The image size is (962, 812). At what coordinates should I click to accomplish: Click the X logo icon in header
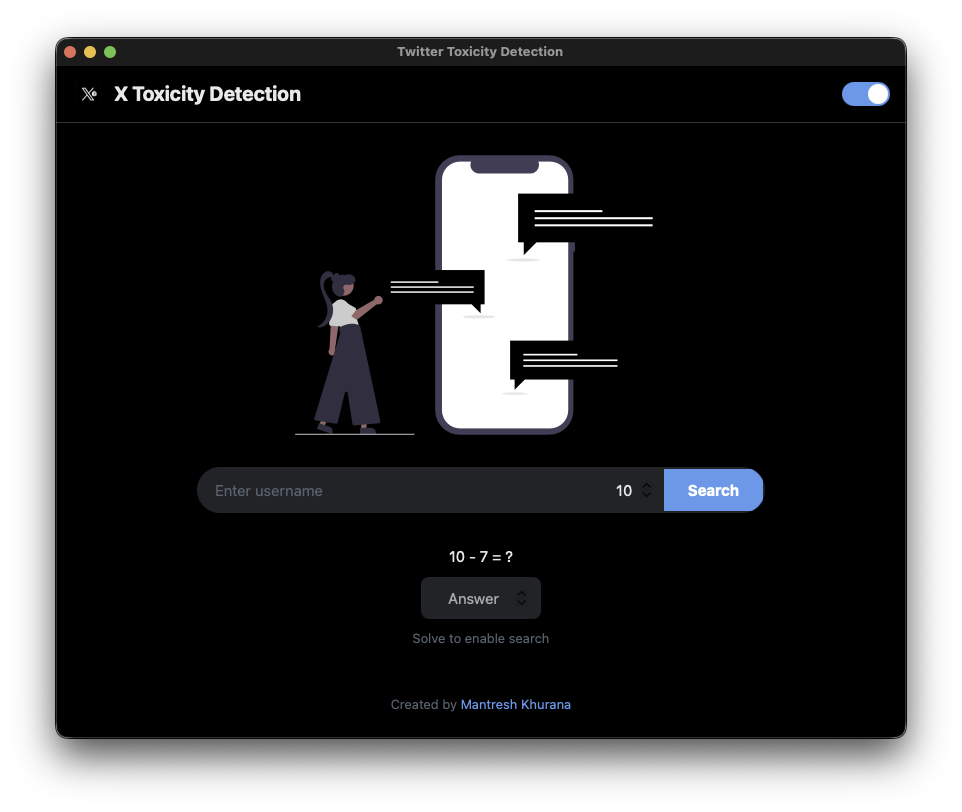89,94
